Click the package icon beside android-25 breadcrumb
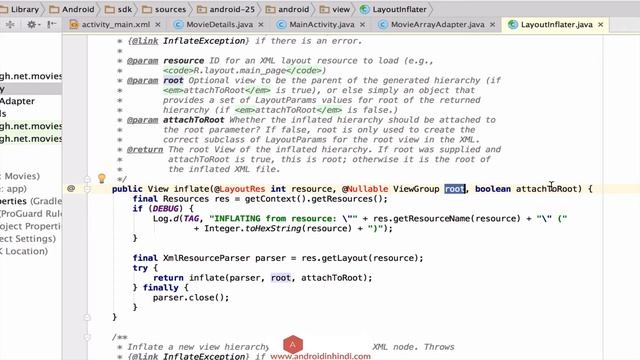The width and height of the screenshot is (640, 360). tap(201, 9)
